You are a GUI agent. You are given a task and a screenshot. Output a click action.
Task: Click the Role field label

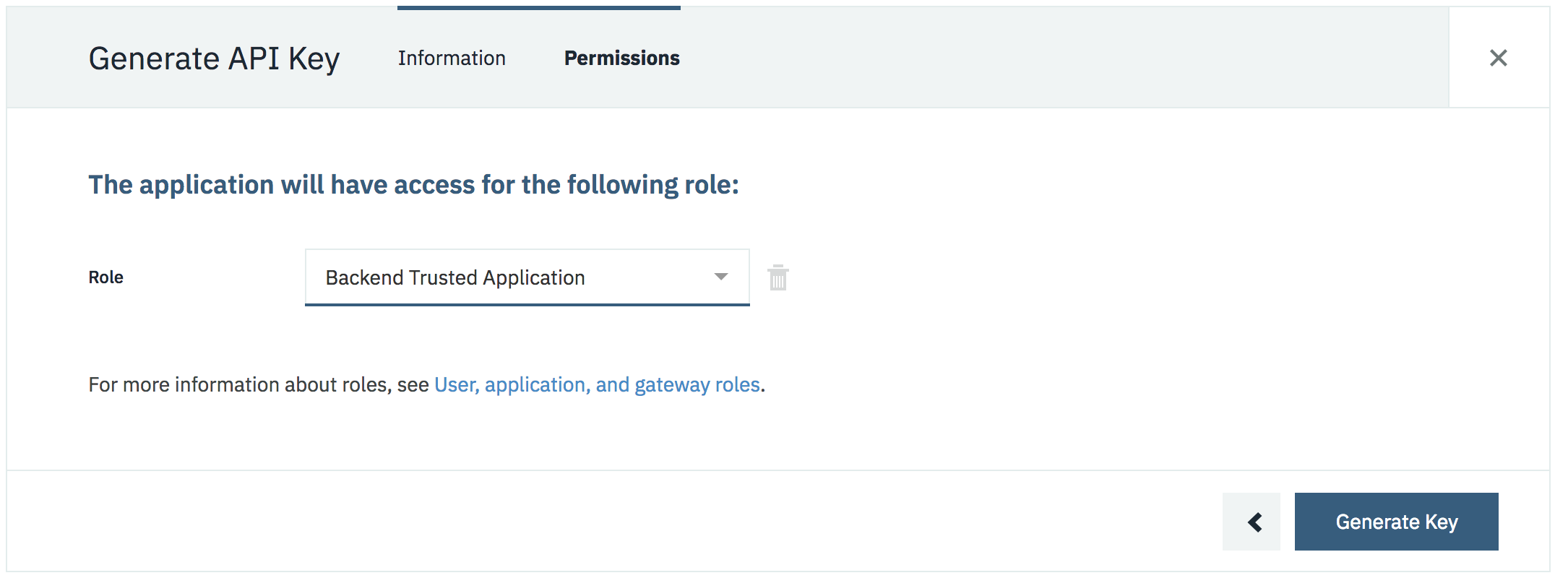(x=105, y=277)
